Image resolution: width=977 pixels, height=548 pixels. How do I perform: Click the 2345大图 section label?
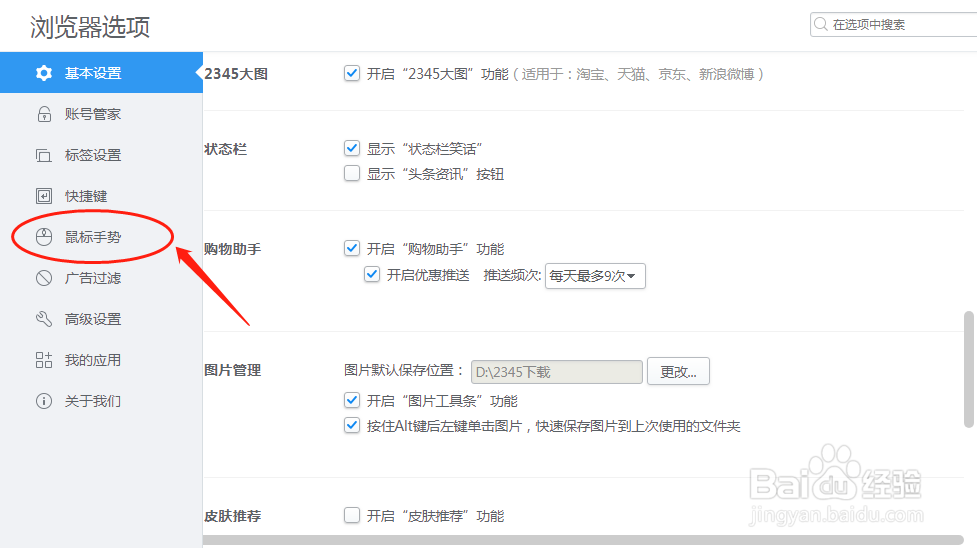[x=236, y=74]
